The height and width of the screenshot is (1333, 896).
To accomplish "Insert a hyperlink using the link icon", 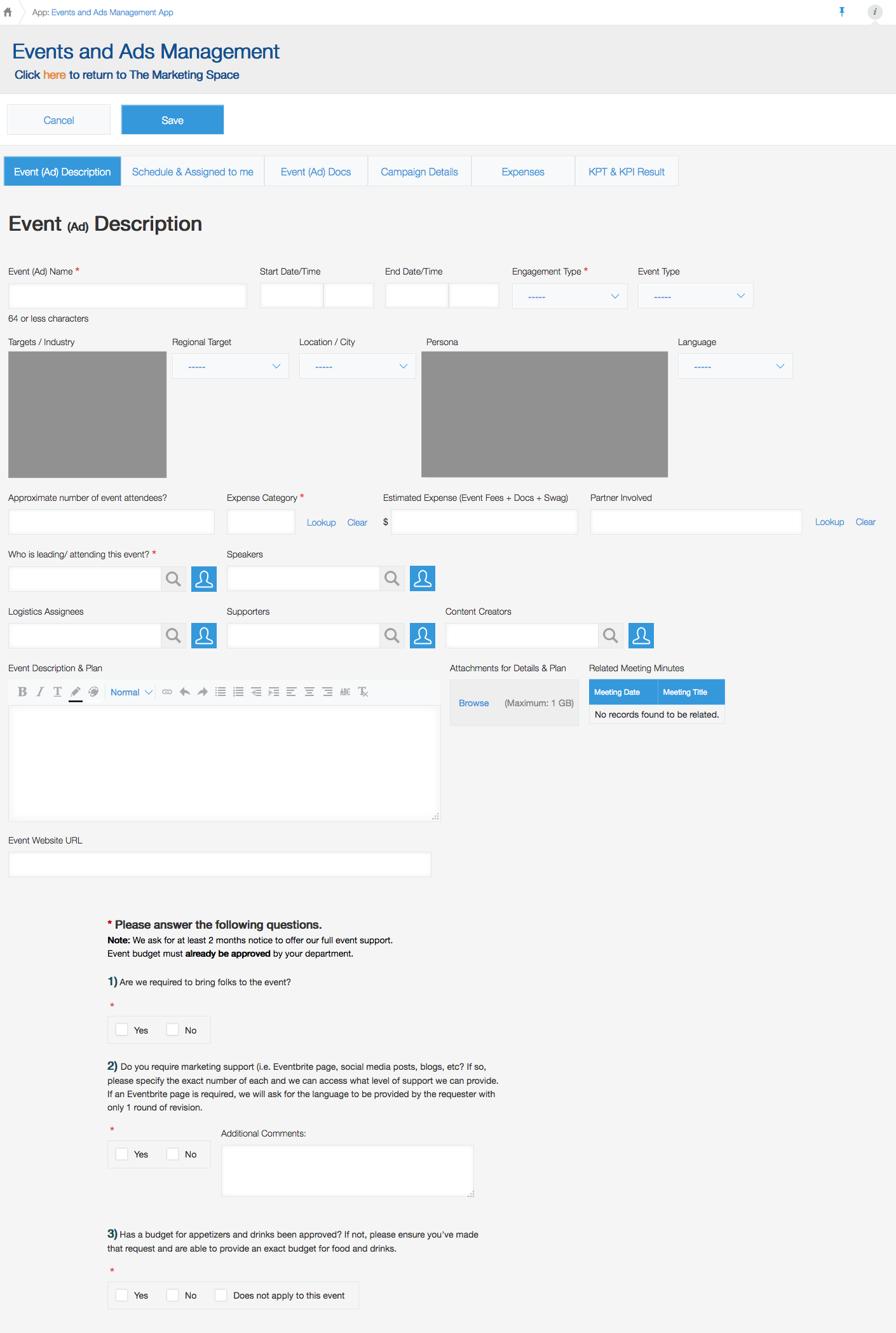I will (x=167, y=692).
